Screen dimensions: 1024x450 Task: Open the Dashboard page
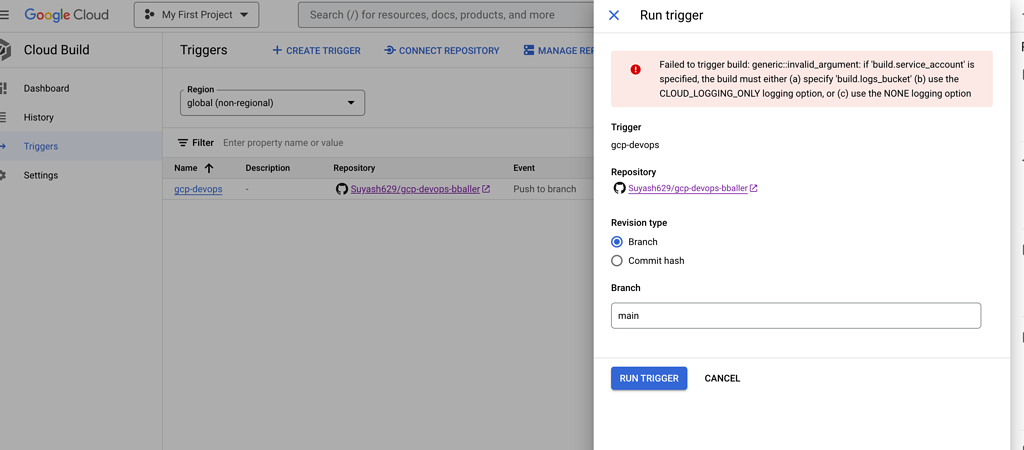point(46,88)
